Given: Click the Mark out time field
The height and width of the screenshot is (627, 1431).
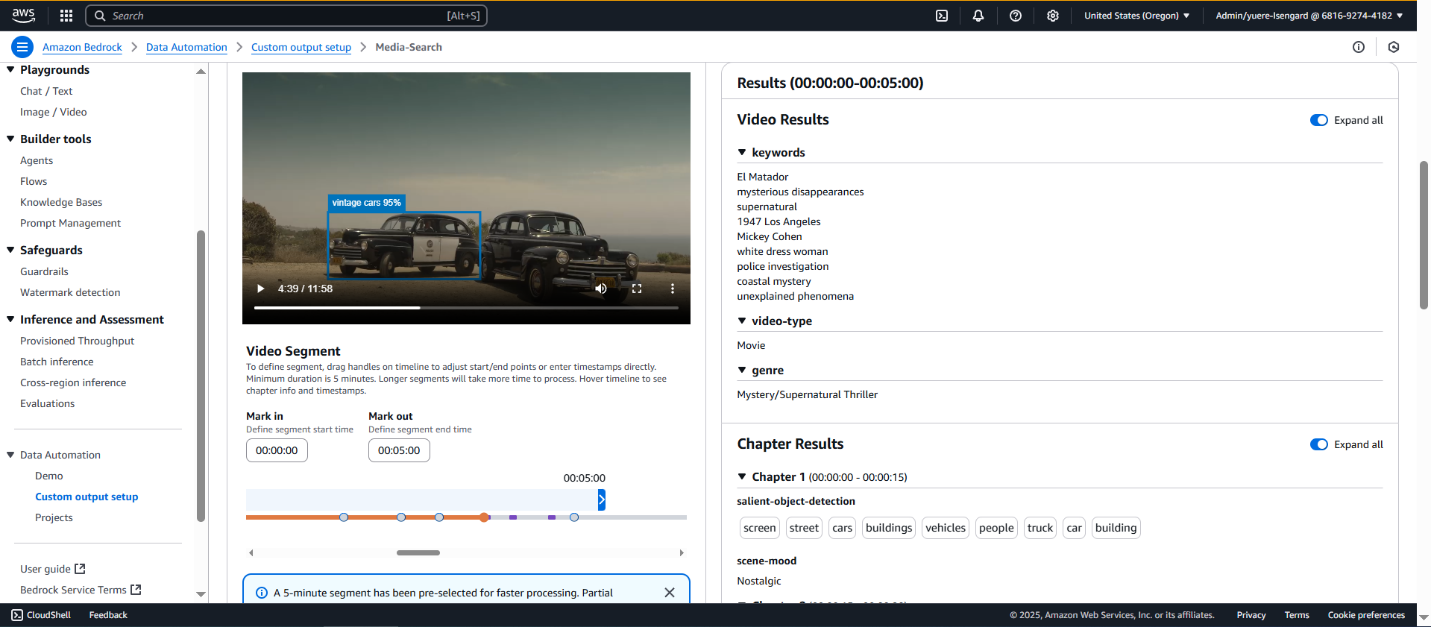Looking at the screenshot, I should [399, 450].
